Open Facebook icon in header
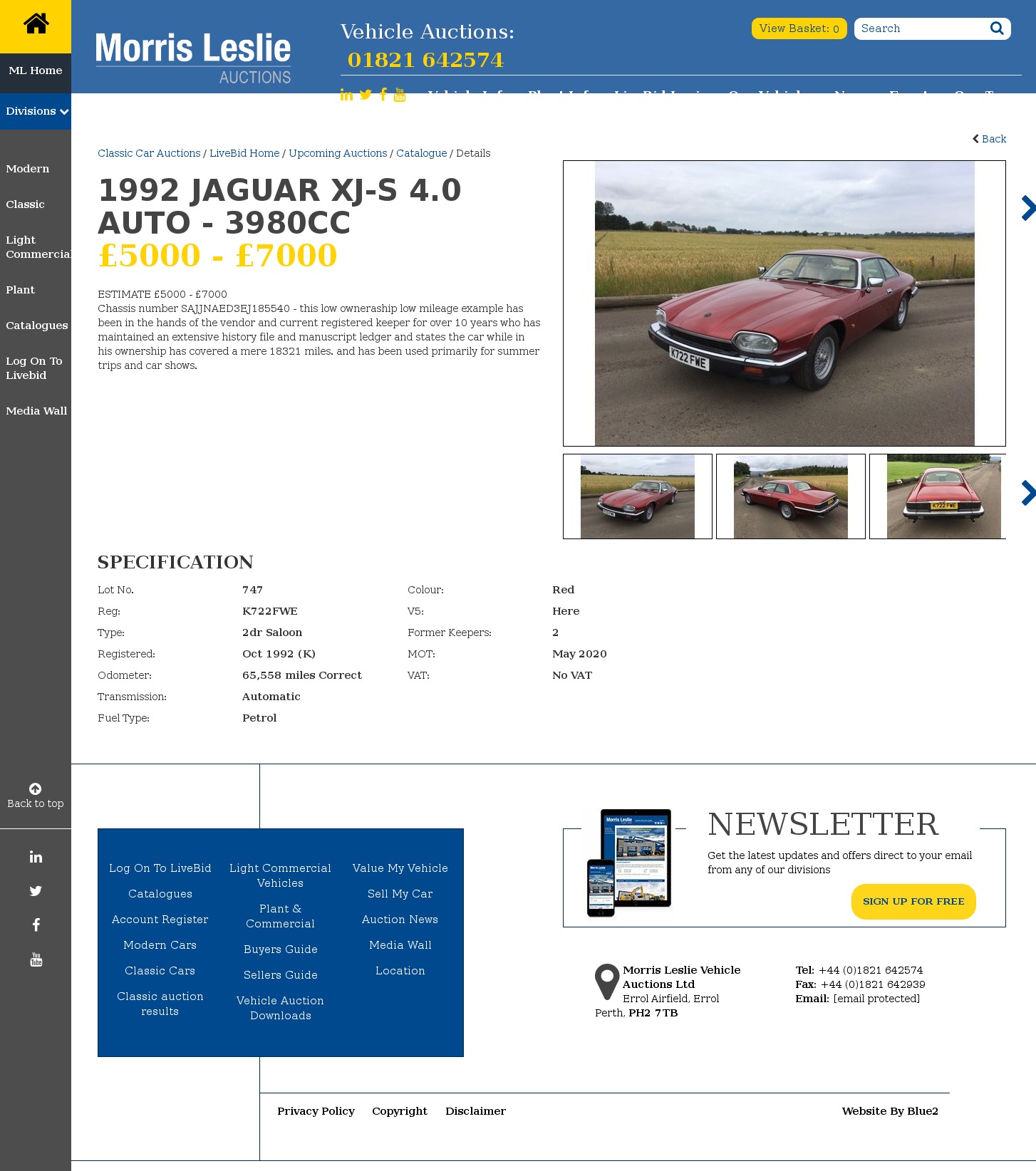 tap(383, 95)
